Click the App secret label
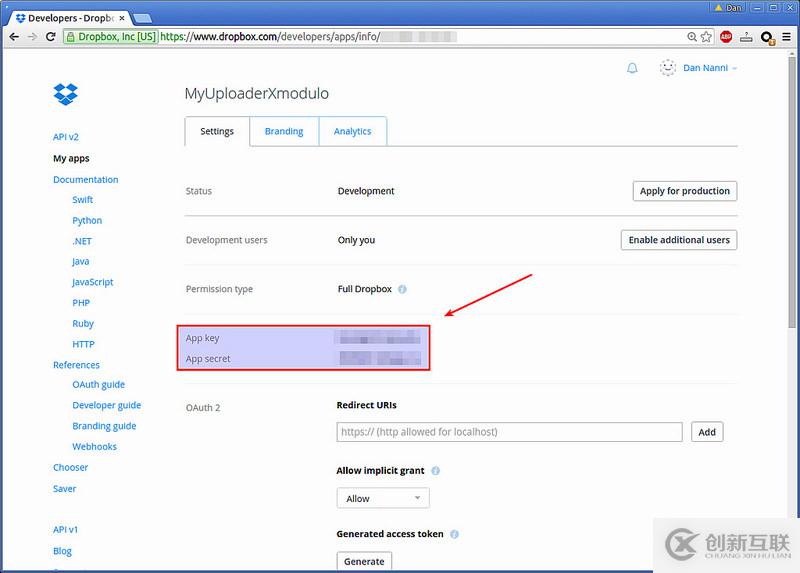800x573 pixels. pyautogui.click(x=208, y=359)
